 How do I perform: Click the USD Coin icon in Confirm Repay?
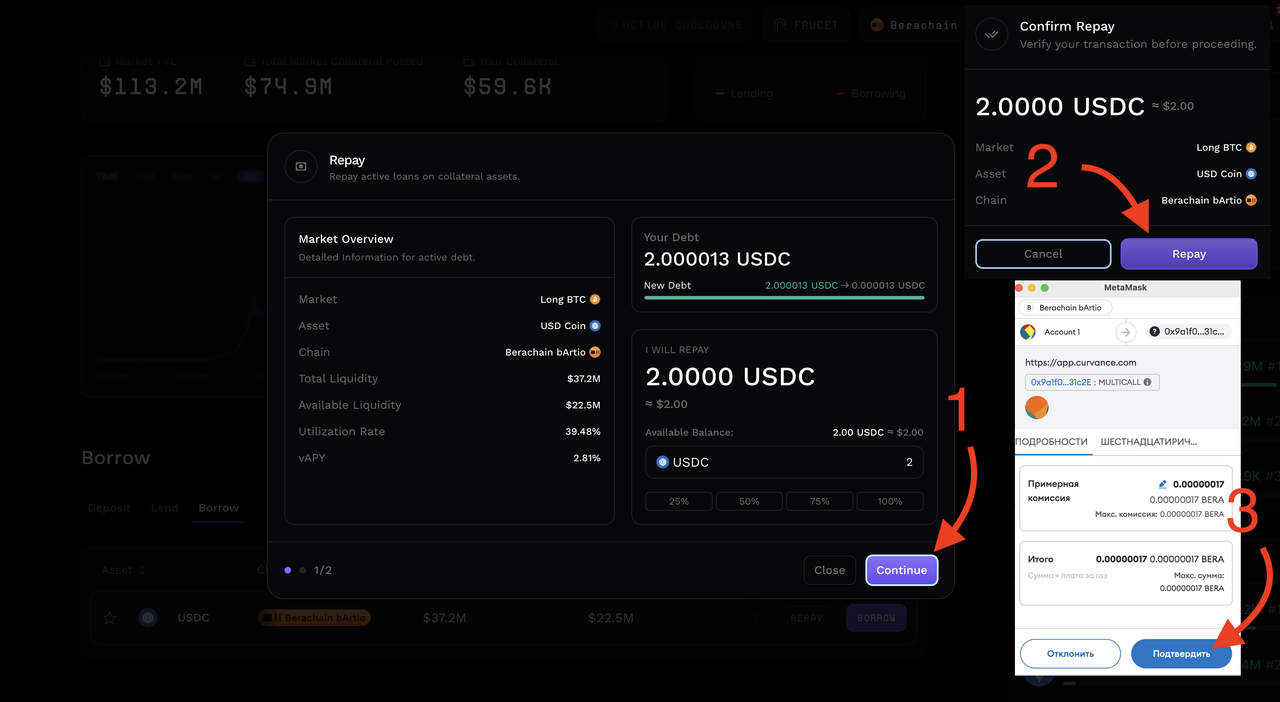coord(1251,174)
